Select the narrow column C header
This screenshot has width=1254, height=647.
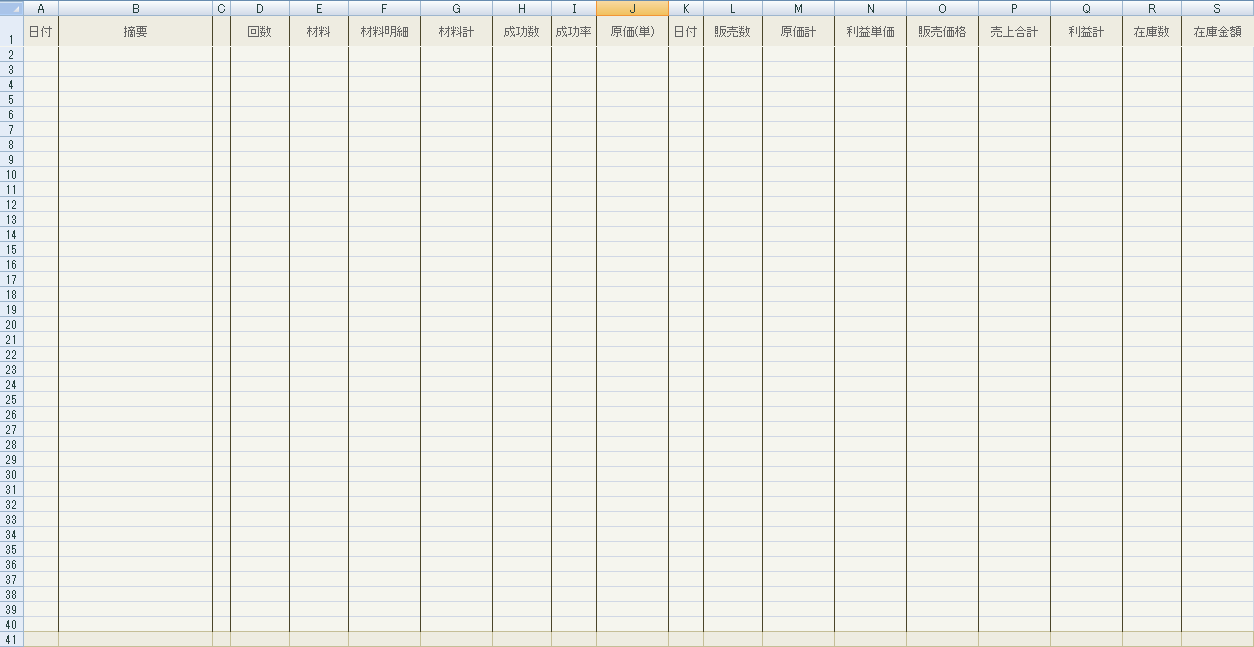pyautogui.click(x=221, y=8)
